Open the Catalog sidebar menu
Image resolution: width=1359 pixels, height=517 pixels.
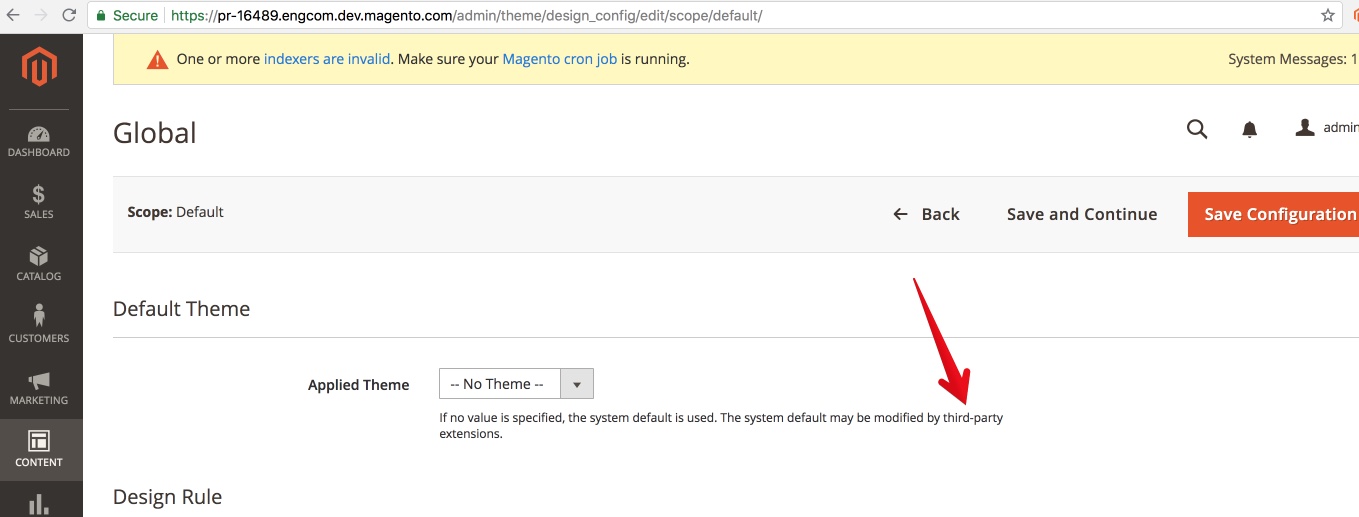[x=39, y=264]
